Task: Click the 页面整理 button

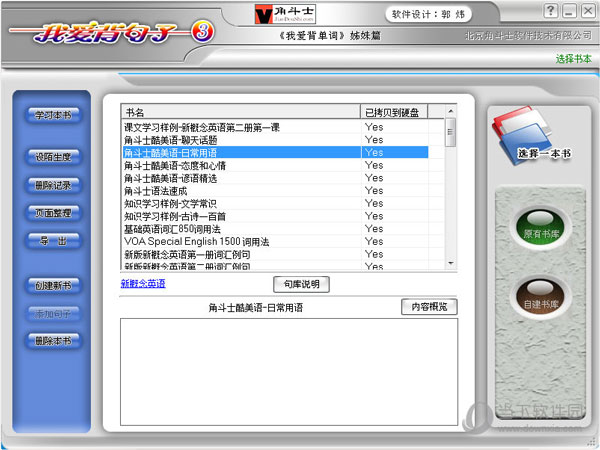Action: tap(53, 213)
